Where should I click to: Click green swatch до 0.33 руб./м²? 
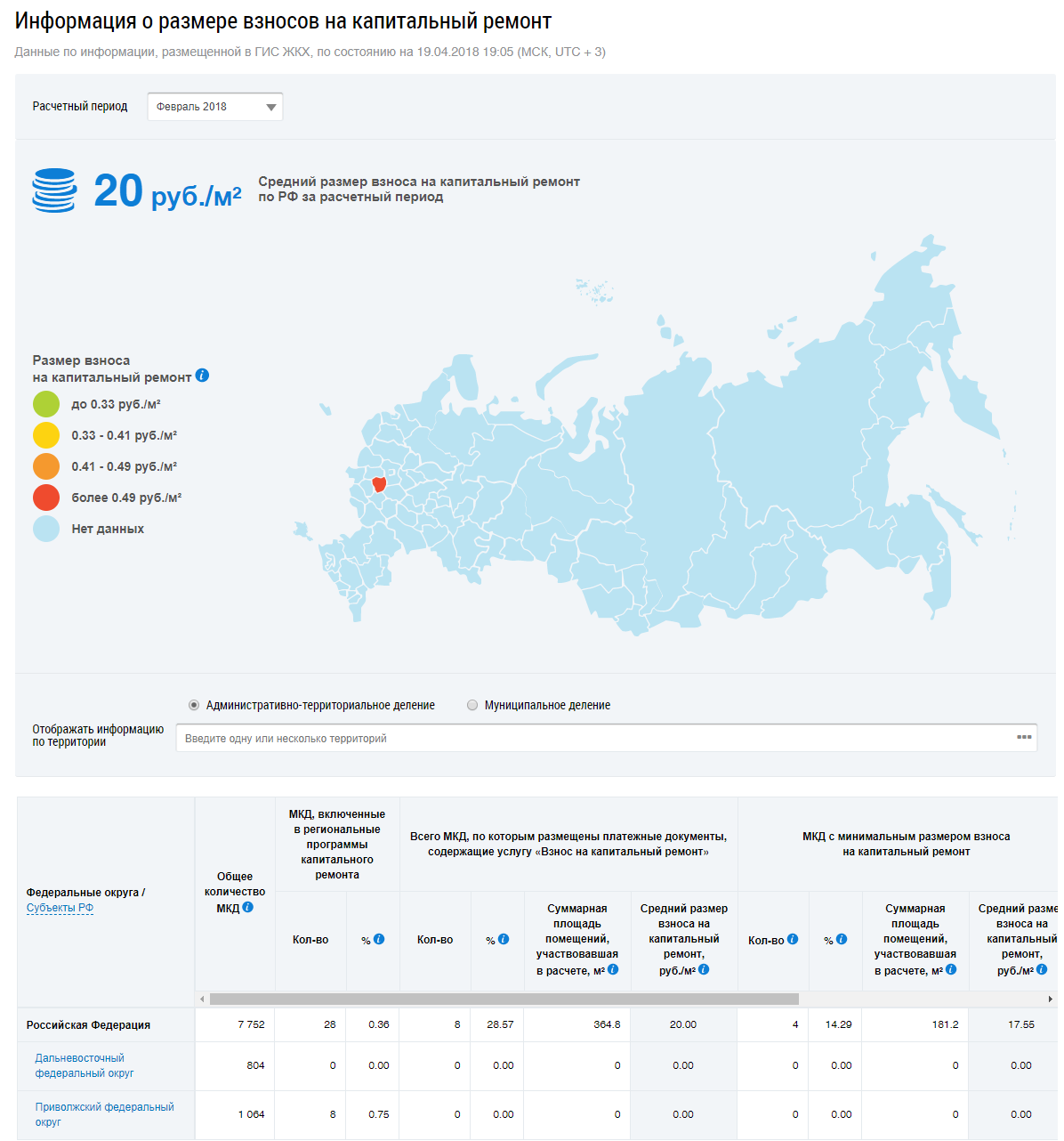46,404
